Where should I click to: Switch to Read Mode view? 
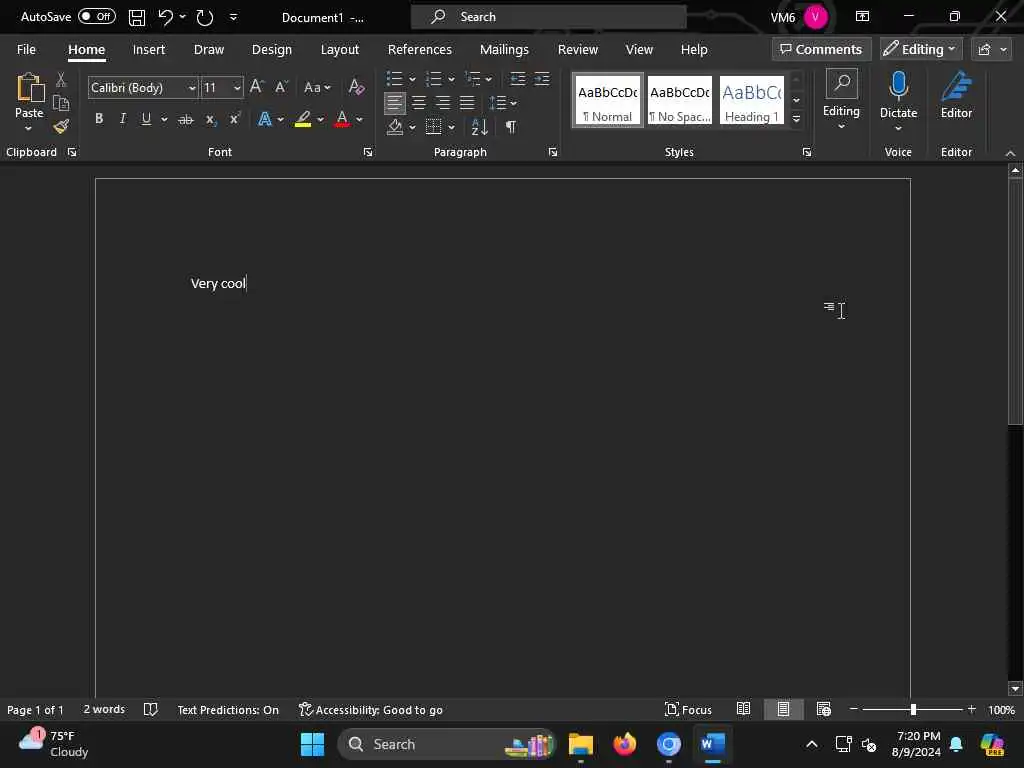click(743, 709)
